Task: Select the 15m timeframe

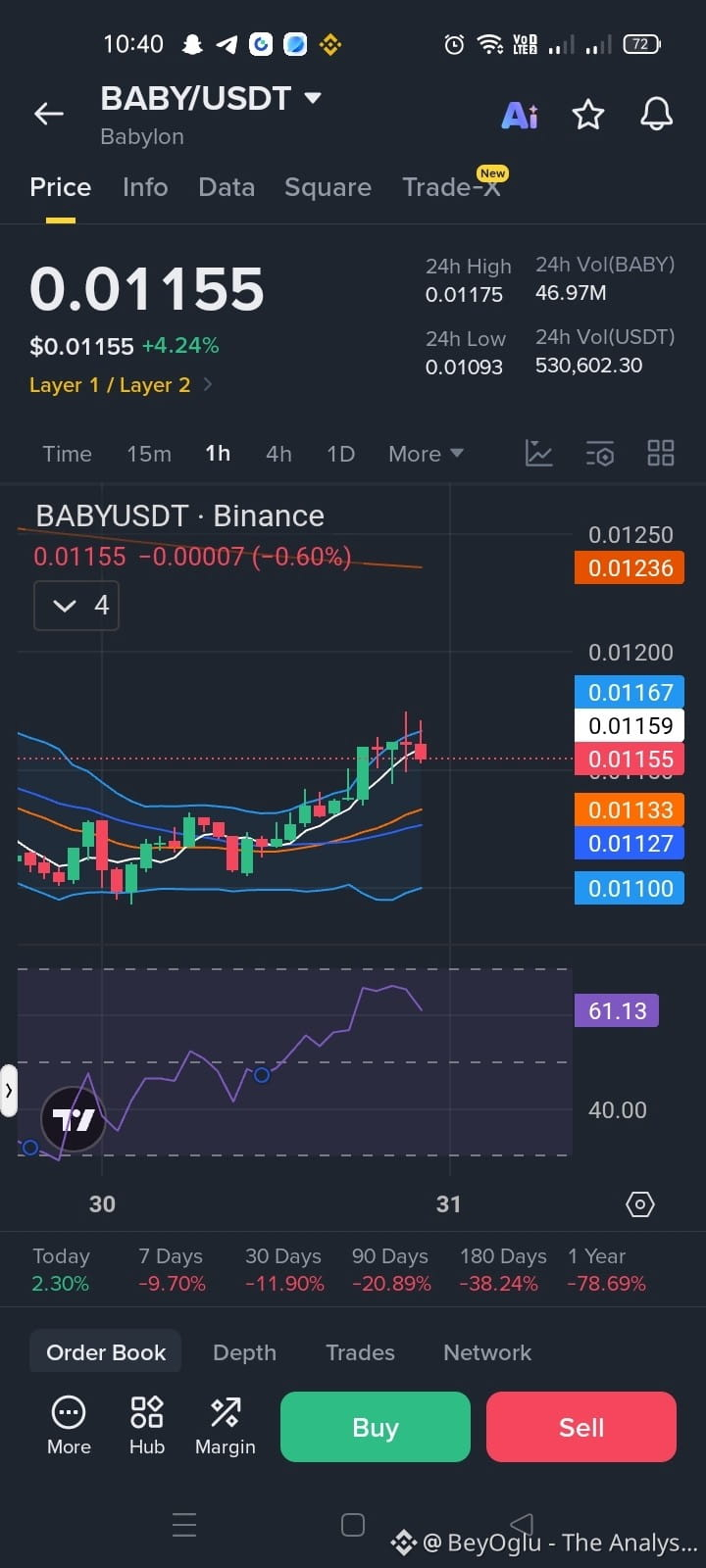Action: tap(149, 454)
